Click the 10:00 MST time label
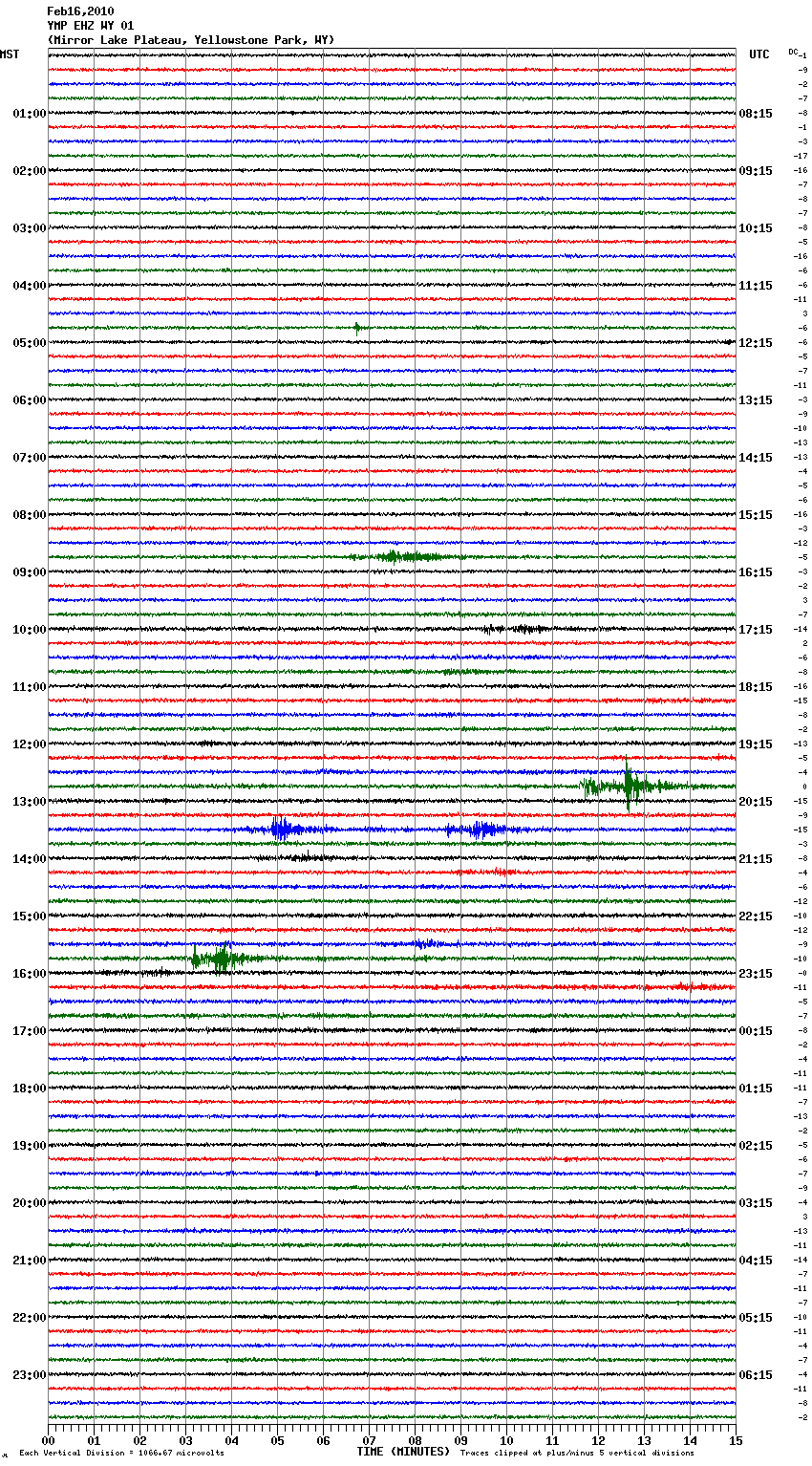Screen dimensions: 812x1466 [x=30, y=630]
